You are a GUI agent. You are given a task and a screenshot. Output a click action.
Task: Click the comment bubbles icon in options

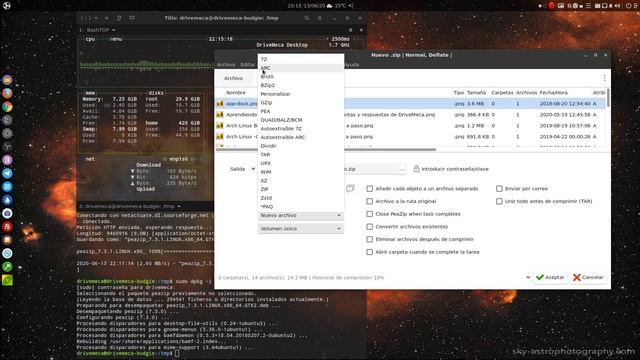pyautogui.click(x=350, y=188)
